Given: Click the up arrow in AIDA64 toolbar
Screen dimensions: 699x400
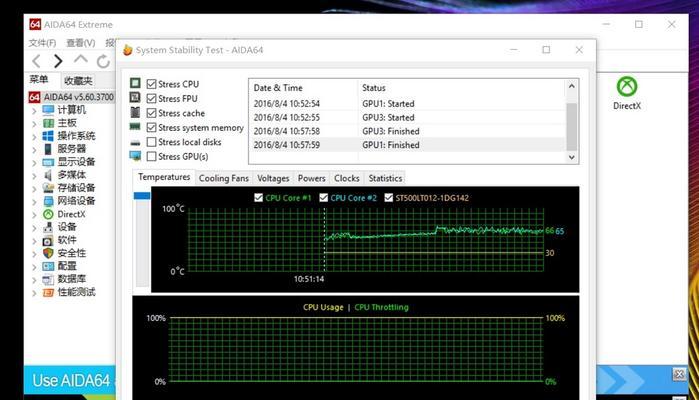Looking at the screenshot, I should tap(81, 61).
